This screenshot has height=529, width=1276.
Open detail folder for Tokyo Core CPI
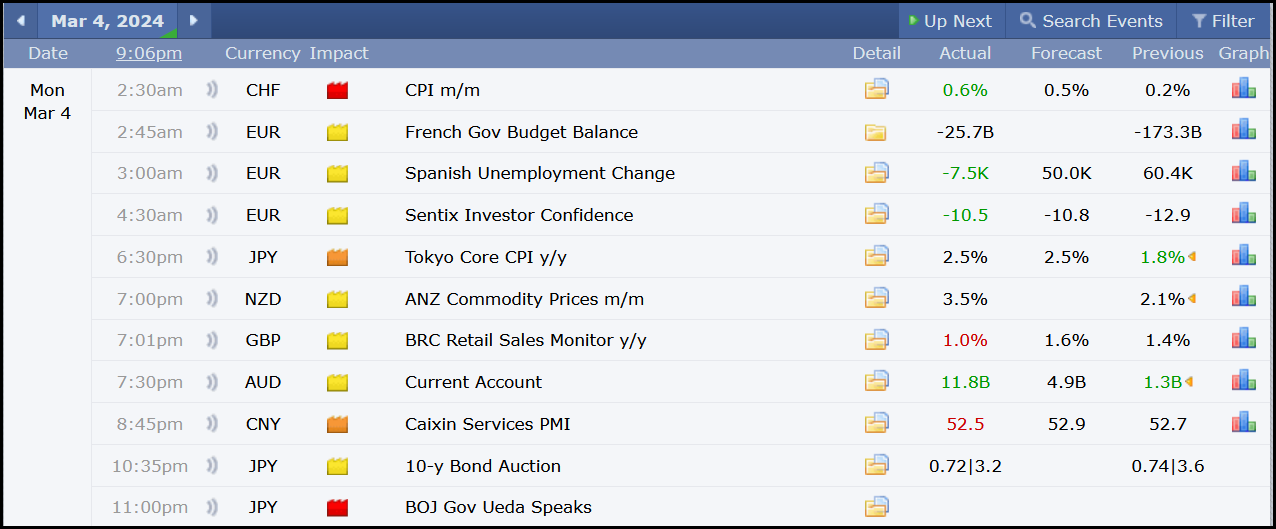[x=876, y=257]
